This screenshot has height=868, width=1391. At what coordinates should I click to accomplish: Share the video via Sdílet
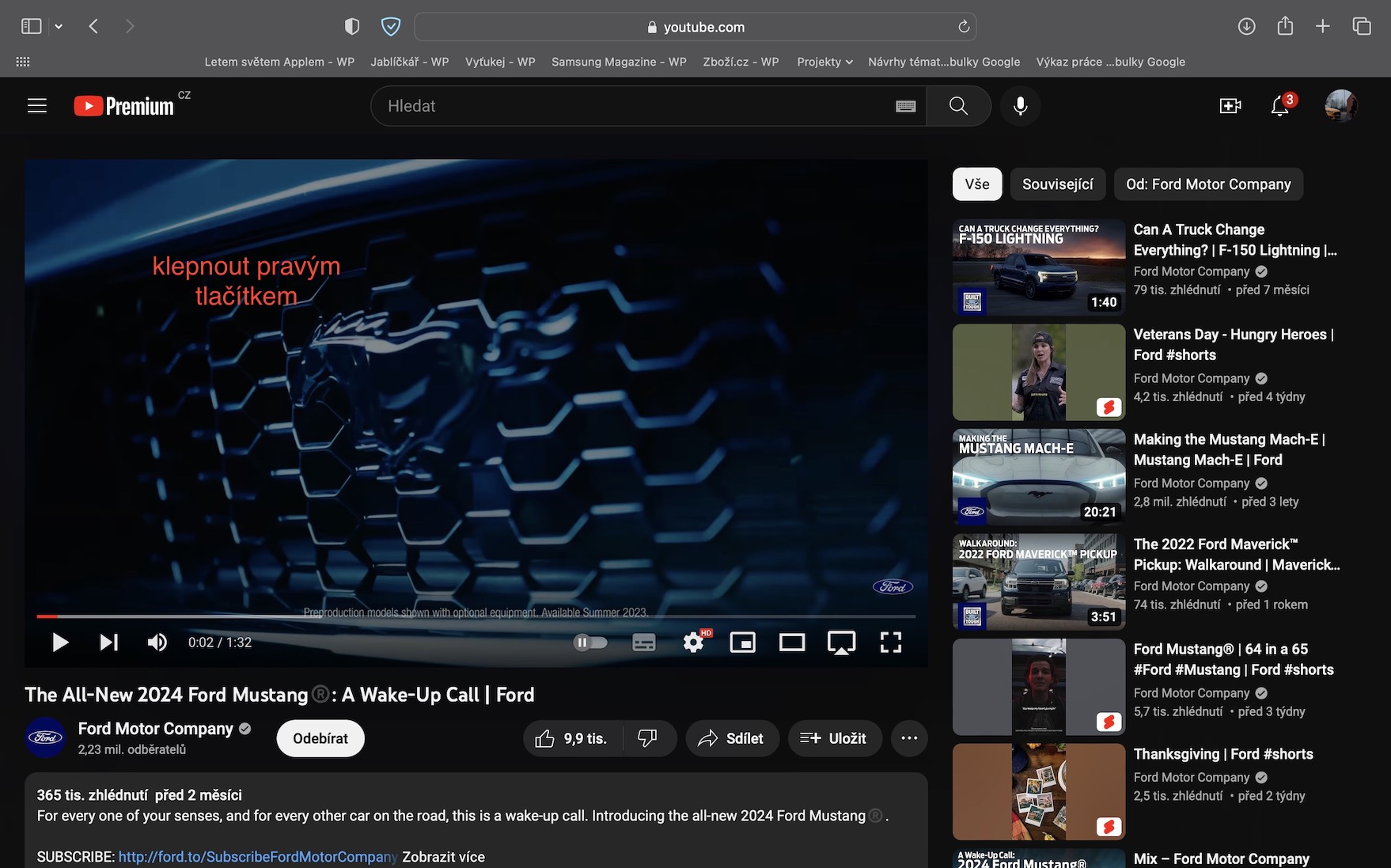coord(732,738)
